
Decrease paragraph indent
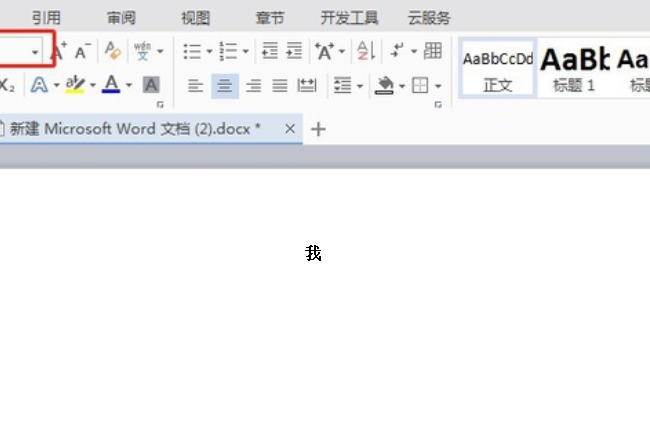point(270,51)
